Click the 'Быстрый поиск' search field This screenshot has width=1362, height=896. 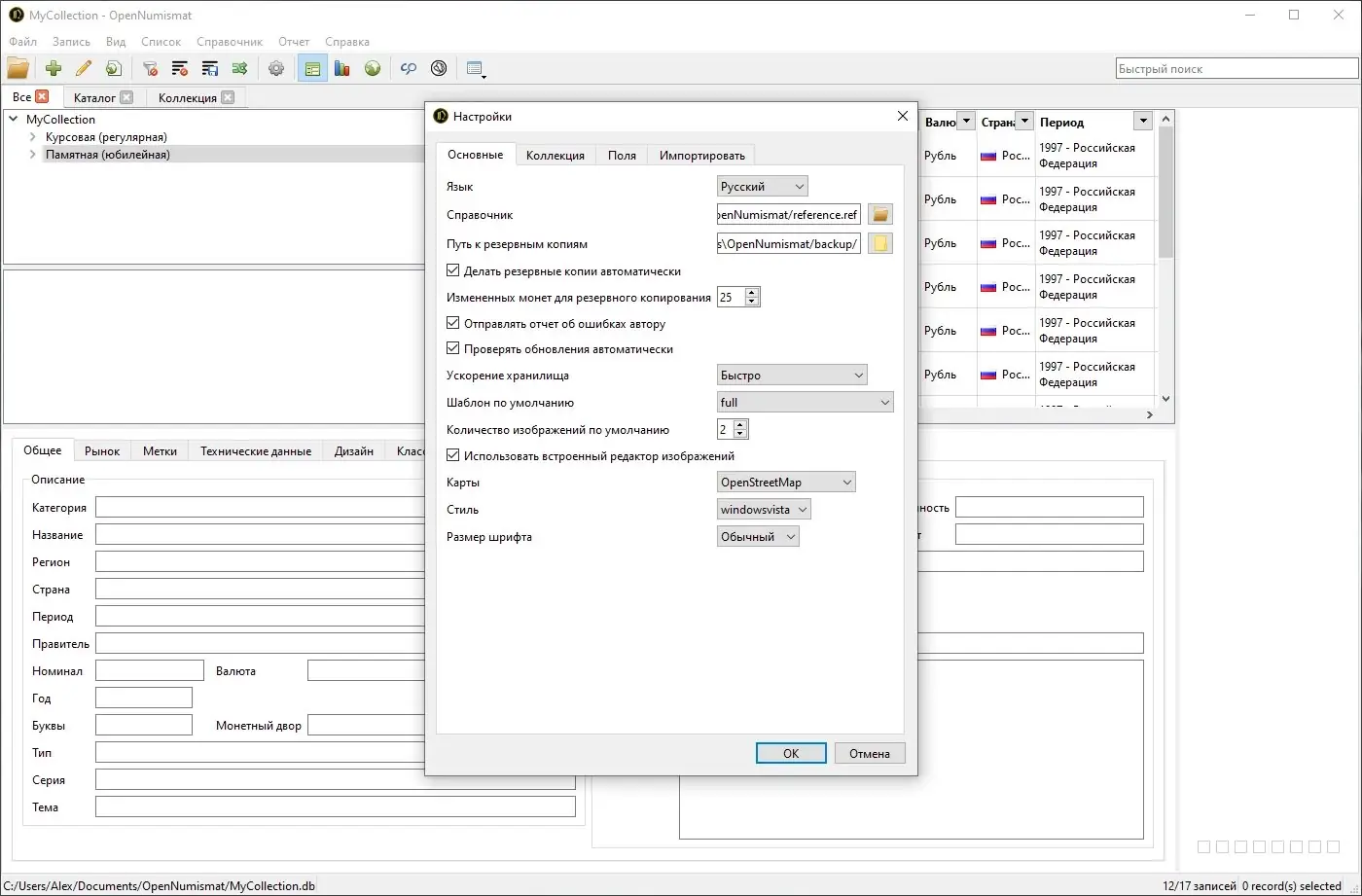point(1237,68)
